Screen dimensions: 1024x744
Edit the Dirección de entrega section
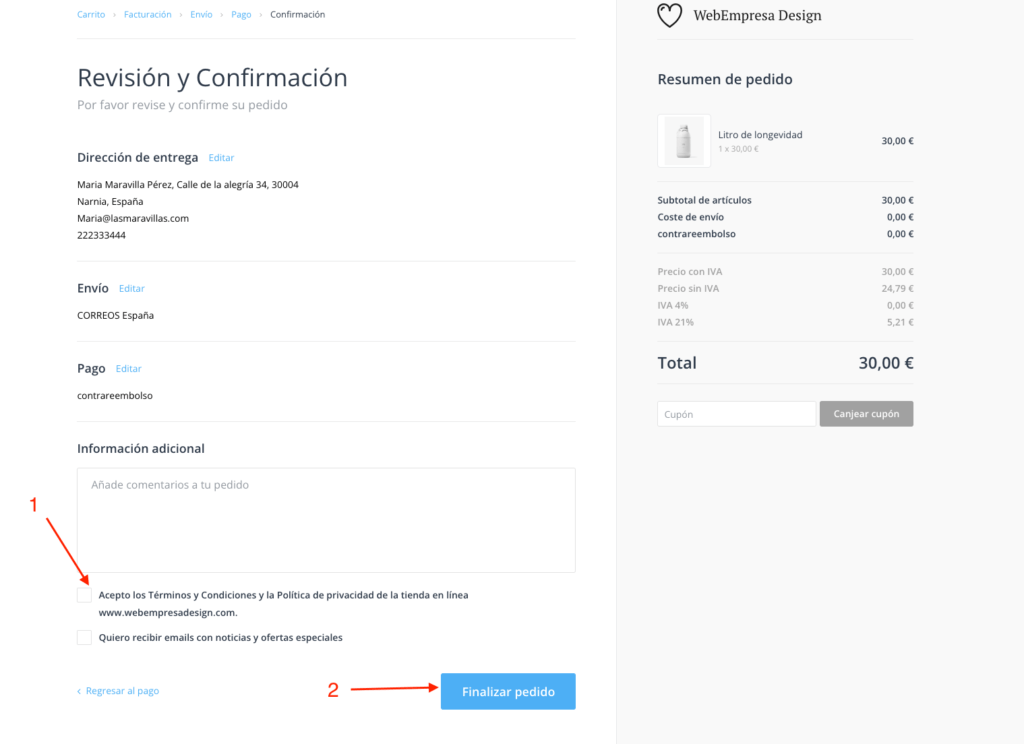(221, 158)
